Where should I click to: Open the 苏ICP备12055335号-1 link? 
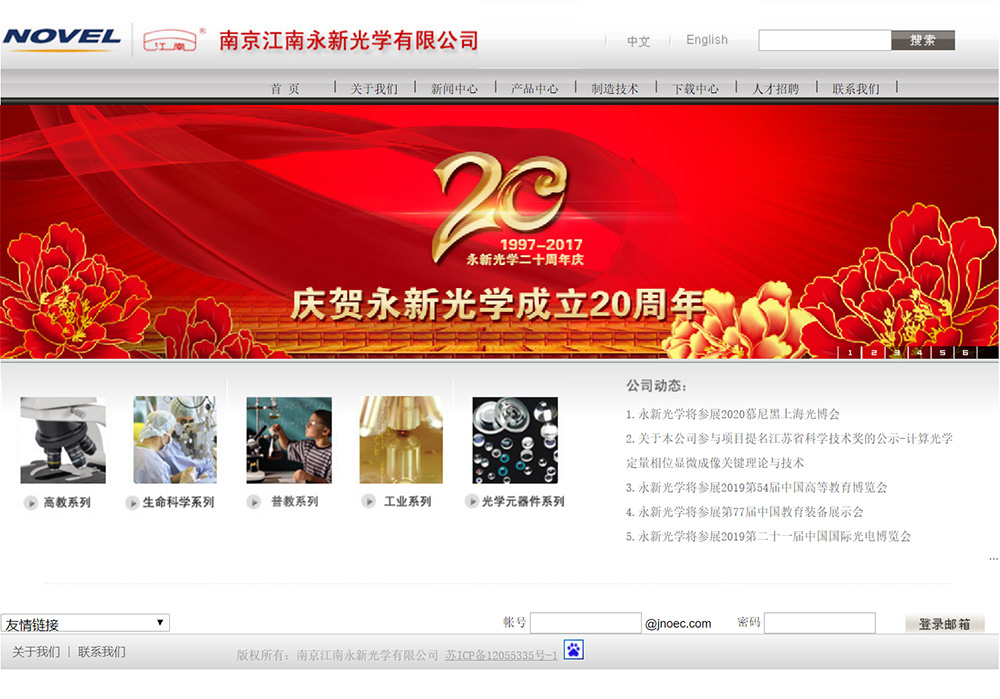(501, 655)
